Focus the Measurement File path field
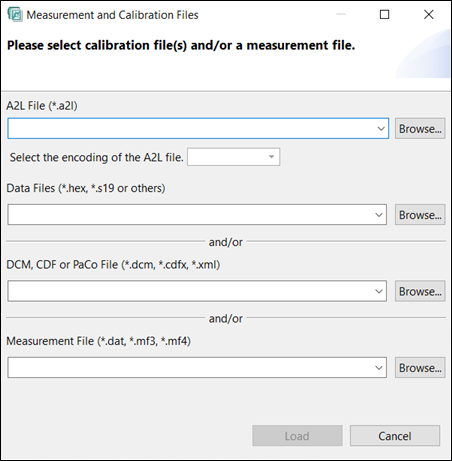The width and height of the screenshot is (452, 461). coord(190,368)
